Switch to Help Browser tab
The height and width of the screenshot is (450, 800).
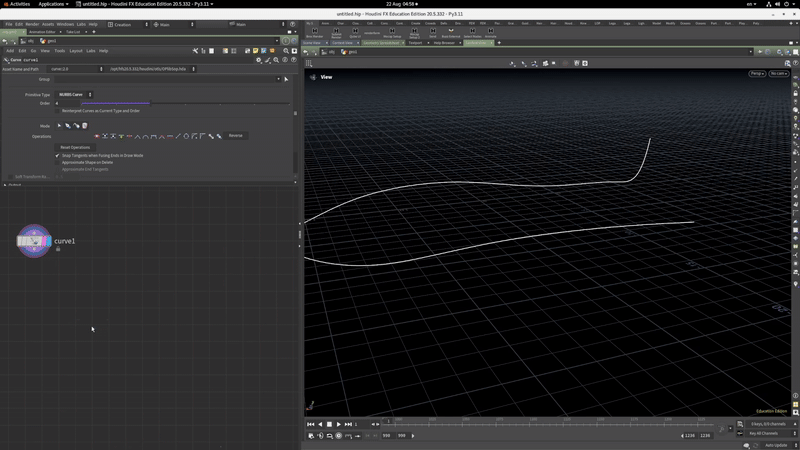pyautogui.click(x=444, y=43)
